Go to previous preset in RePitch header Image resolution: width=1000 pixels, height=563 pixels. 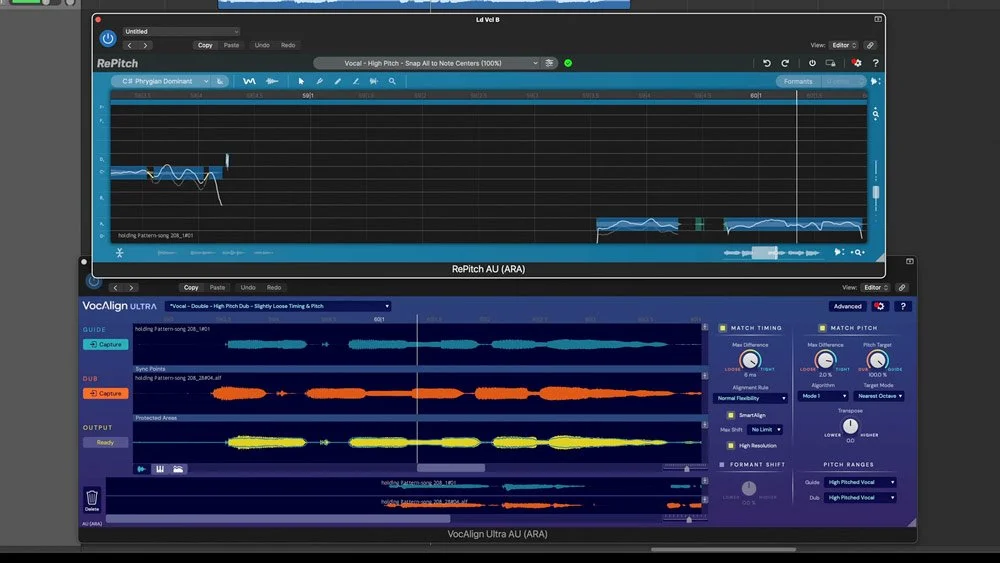(x=129, y=45)
